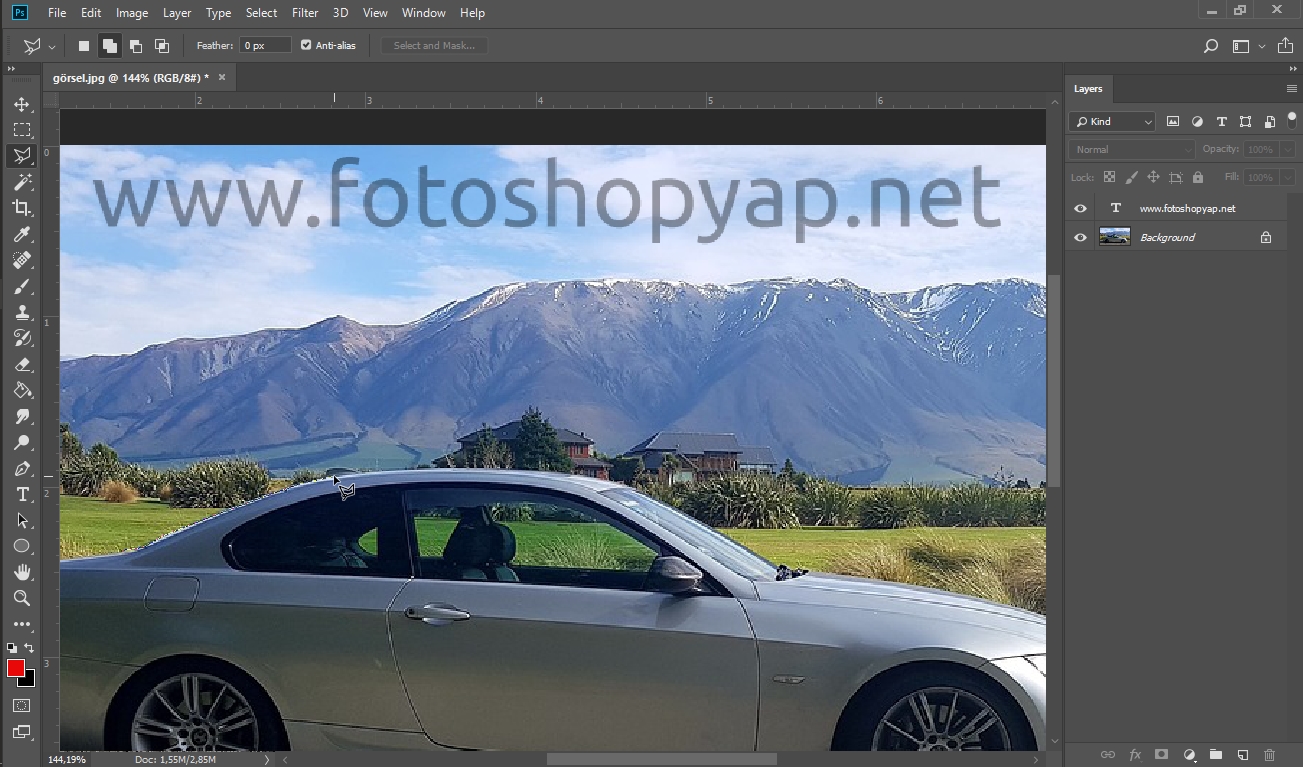Open the Layers panel menu
The image size is (1303, 767).
click(1291, 89)
